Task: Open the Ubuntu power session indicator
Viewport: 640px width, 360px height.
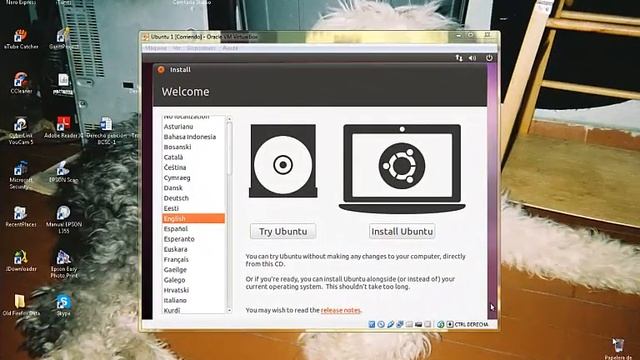Action: pos(489,58)
